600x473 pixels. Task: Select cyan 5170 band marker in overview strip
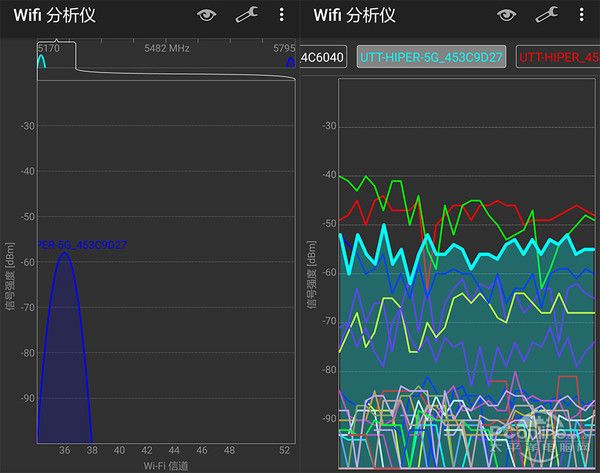pos(41,62)
